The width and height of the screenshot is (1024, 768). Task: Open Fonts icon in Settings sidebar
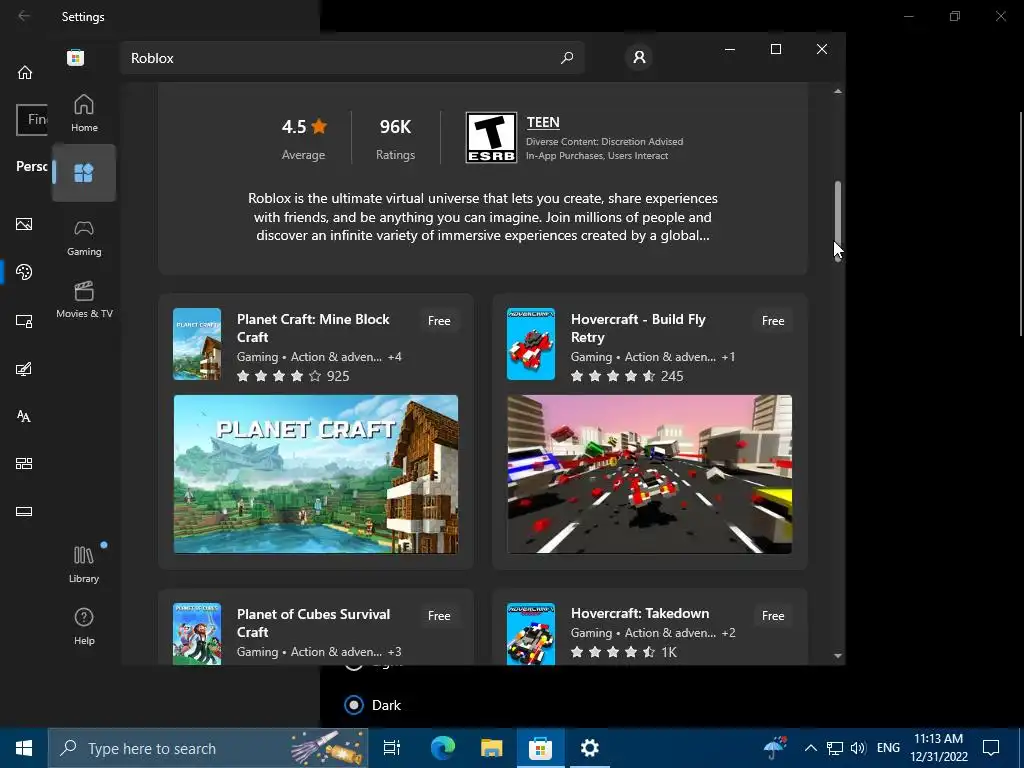click(x=24, y=416)
